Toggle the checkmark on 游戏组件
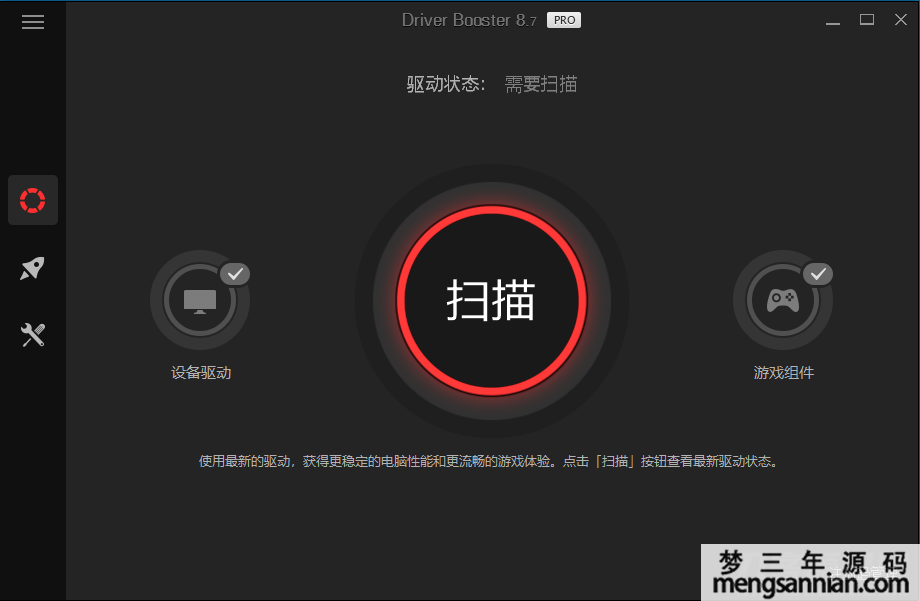Image resolution: width=920 pixels, height=601 pixels. pyautogui.click(x=818, y=274)
